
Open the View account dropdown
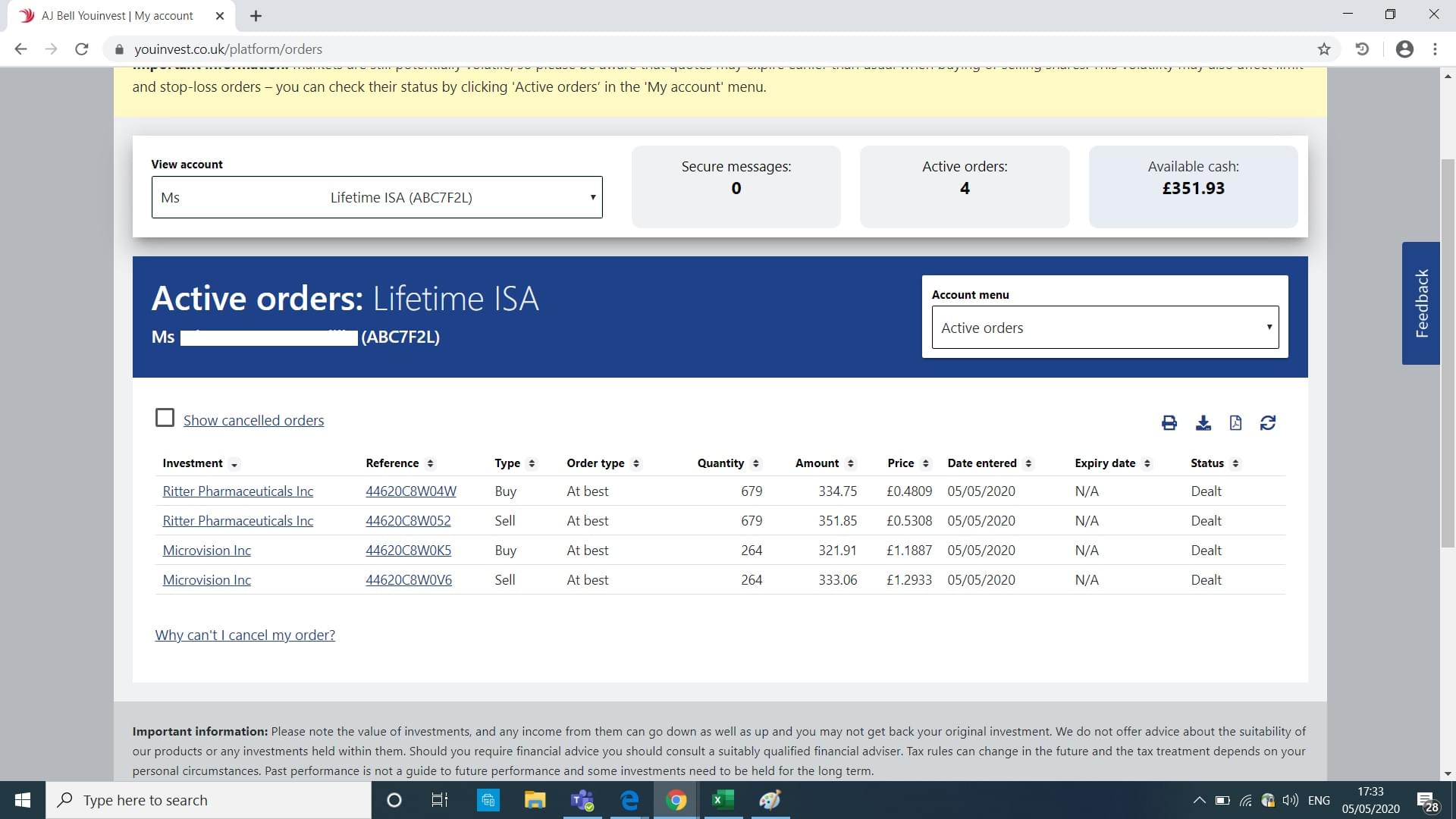[377, 197]
